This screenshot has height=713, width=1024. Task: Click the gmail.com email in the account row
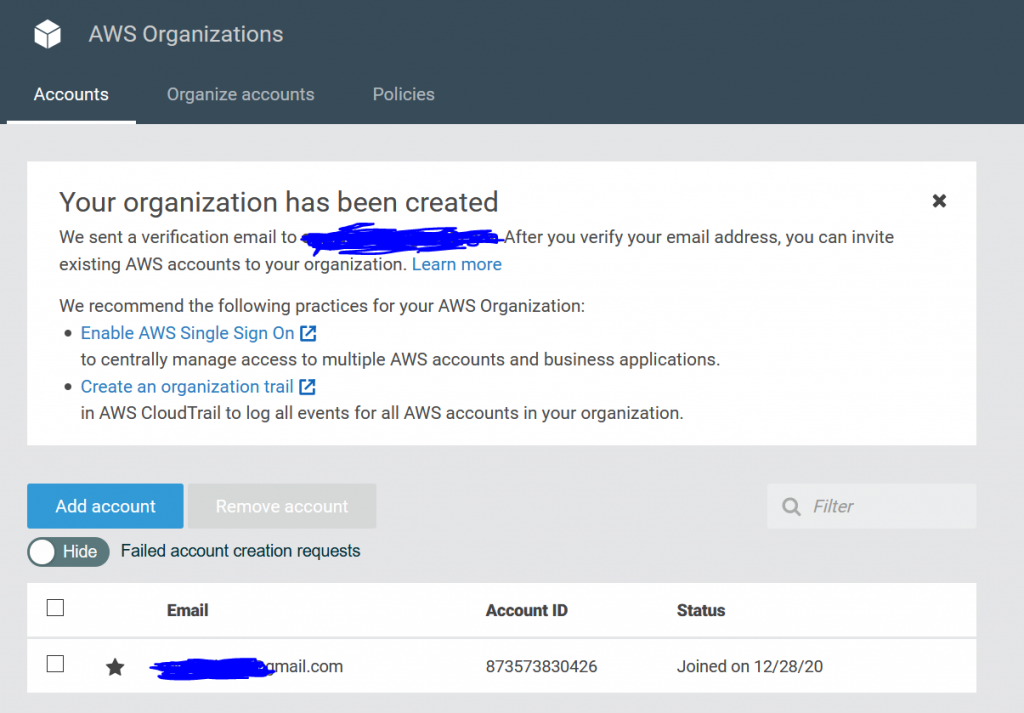(x=247, y=667)
